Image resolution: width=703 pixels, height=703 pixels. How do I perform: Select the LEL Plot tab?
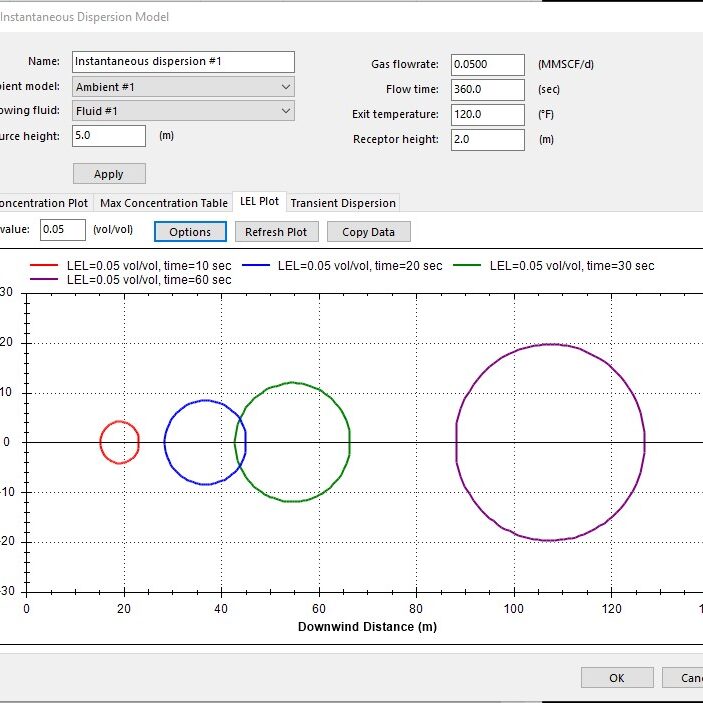pos(259,202)
